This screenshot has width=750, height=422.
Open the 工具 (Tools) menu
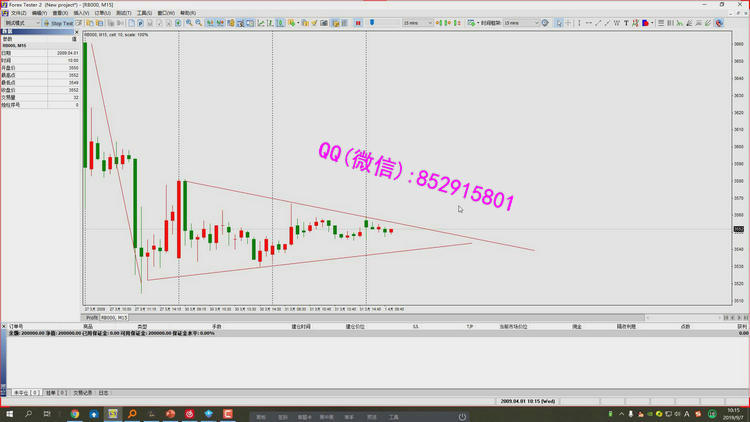(143, 13)
